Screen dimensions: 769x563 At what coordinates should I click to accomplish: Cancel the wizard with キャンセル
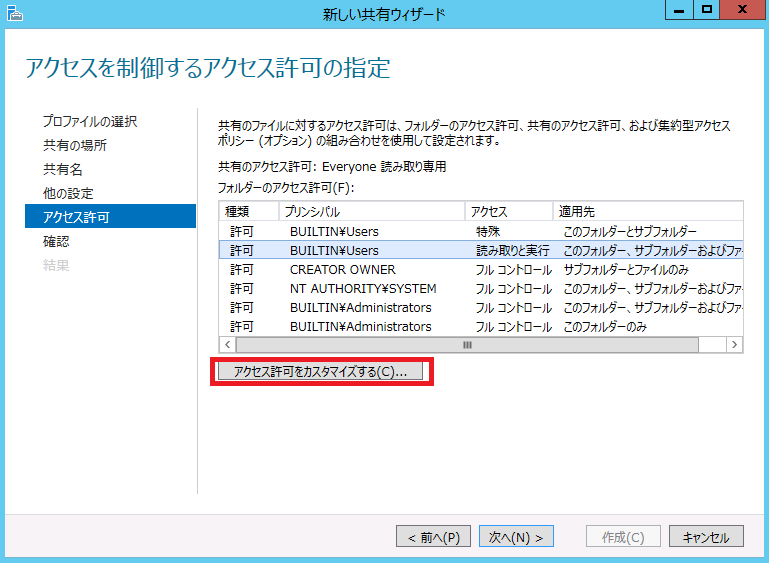706,537
